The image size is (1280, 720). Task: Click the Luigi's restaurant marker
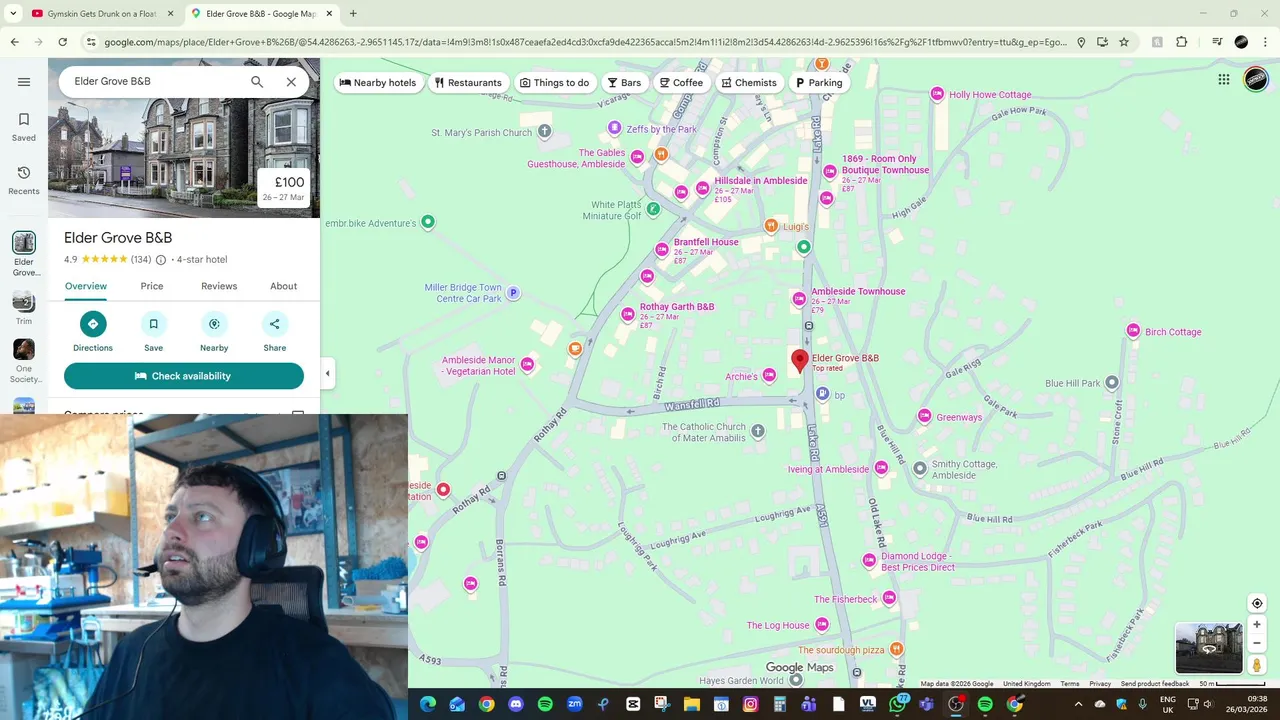[x=771, y=226]
